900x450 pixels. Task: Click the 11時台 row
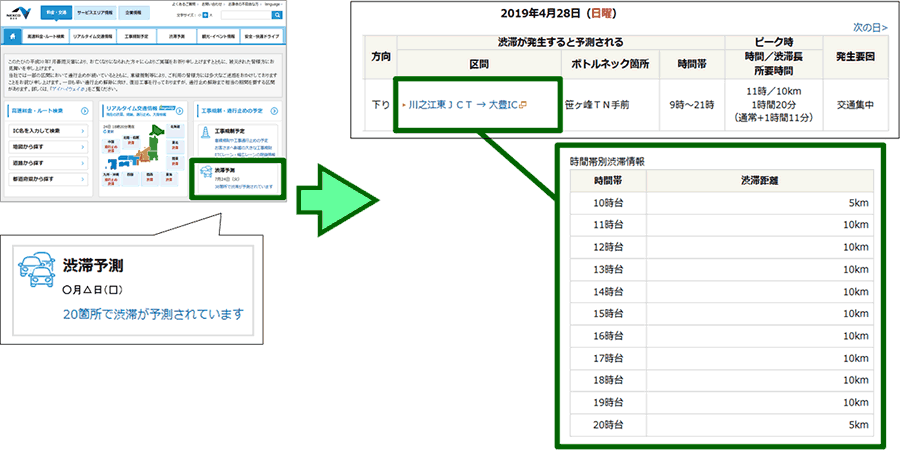coord(722,225)
